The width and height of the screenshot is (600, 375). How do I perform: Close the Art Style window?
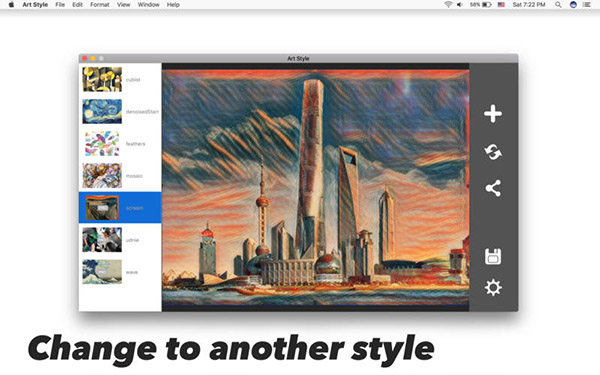coord(85,59)
